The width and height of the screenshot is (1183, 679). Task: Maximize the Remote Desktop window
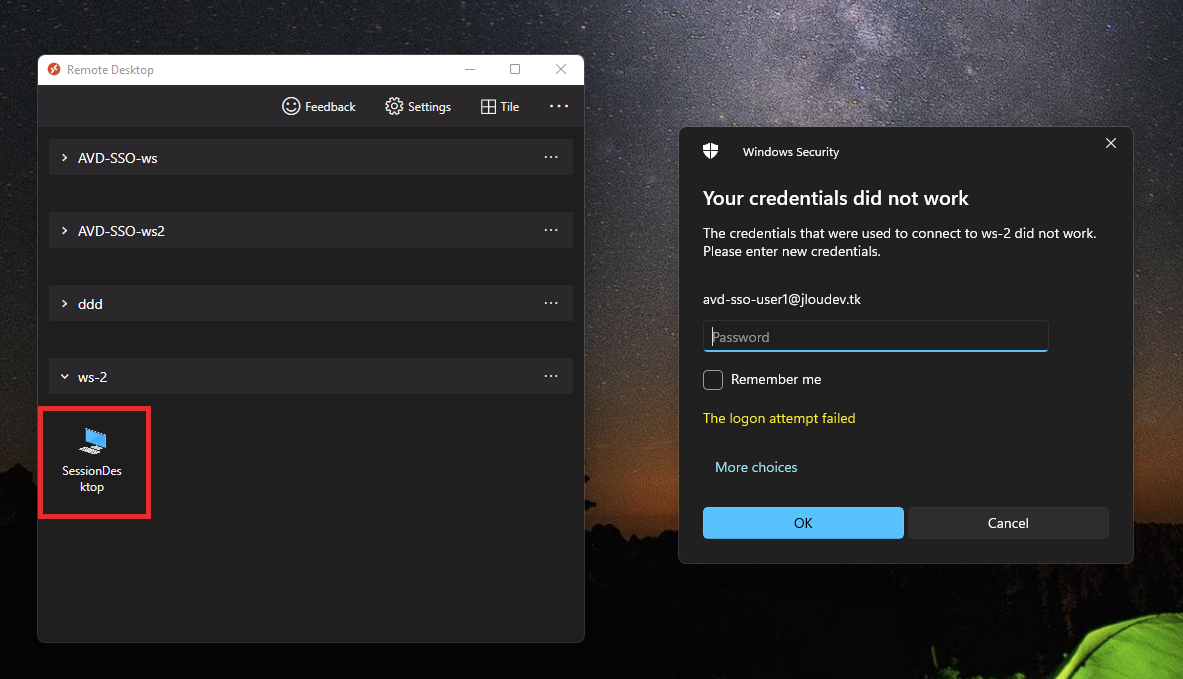point(515,69)
